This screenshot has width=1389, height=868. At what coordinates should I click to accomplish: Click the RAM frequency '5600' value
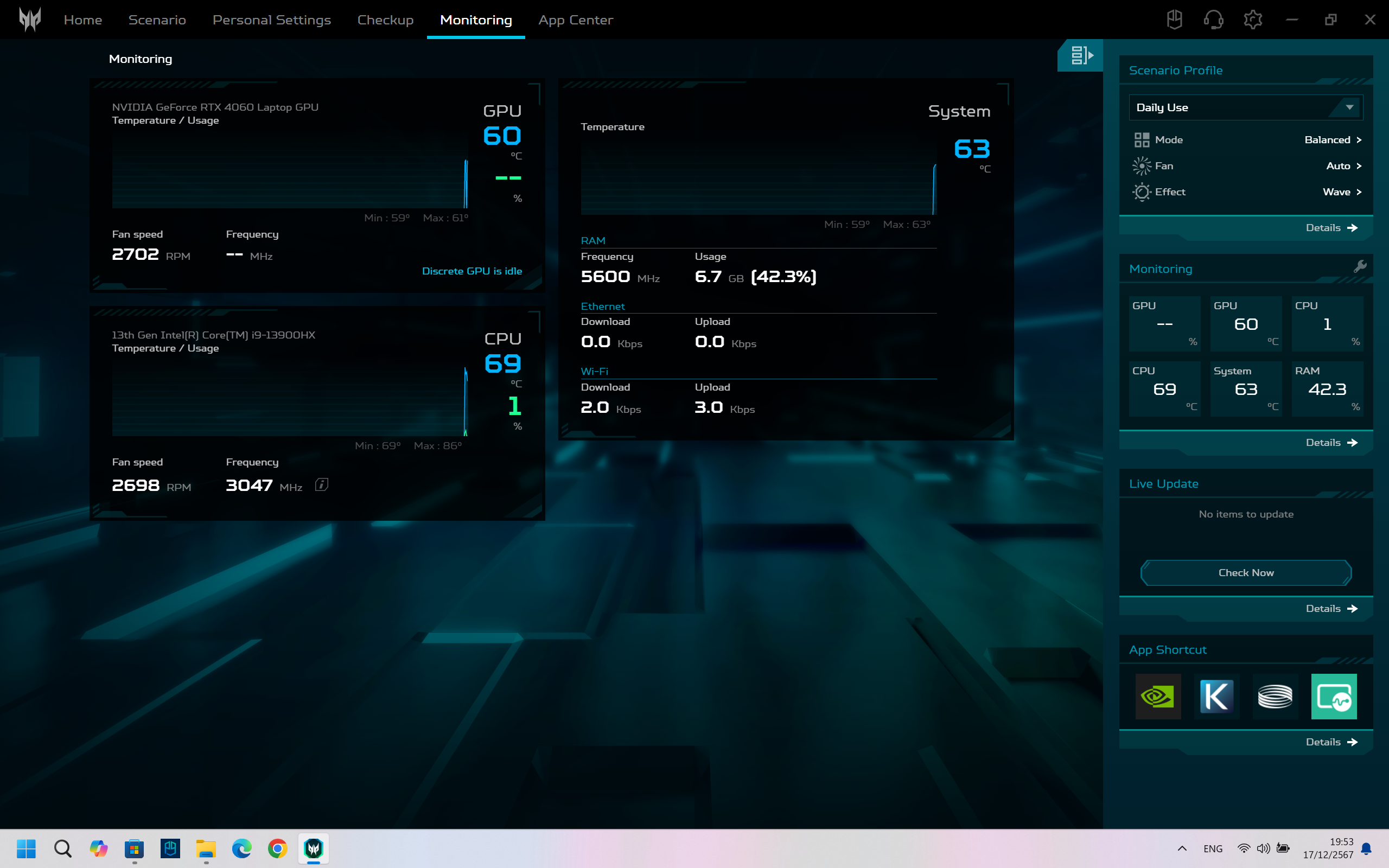click(x=606, y=277)
